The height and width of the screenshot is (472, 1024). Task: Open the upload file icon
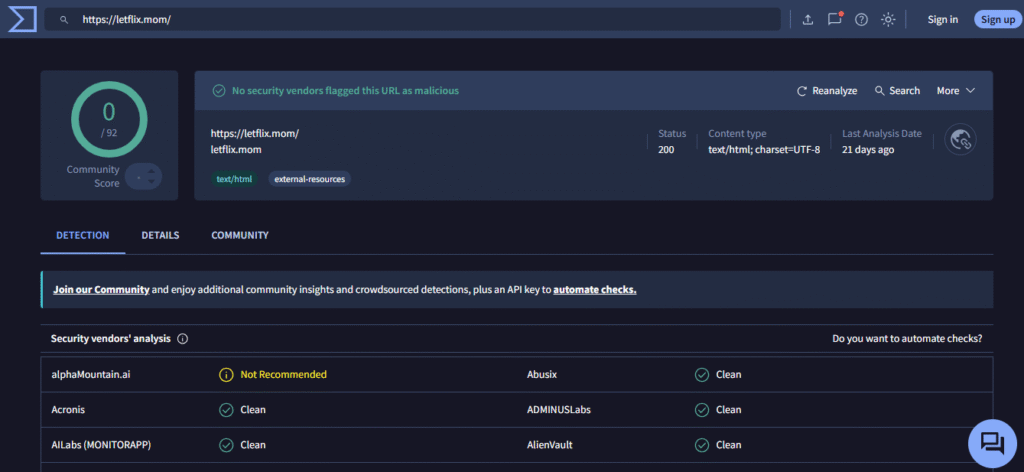808,20
